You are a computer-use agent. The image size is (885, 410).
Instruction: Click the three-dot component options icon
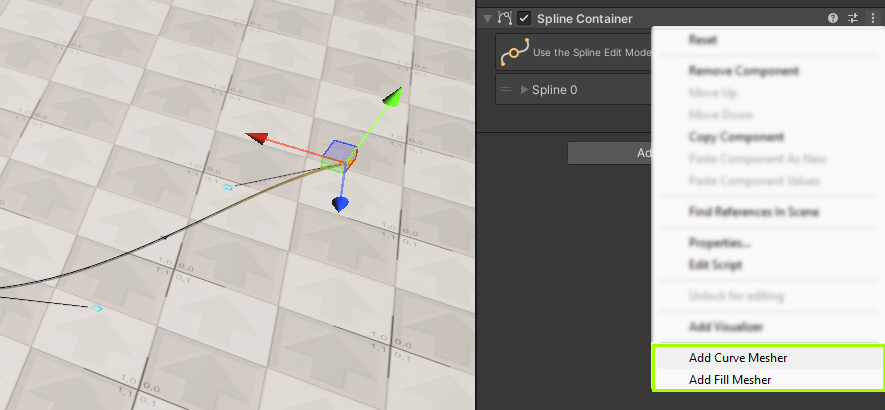[x=872, y=18]
